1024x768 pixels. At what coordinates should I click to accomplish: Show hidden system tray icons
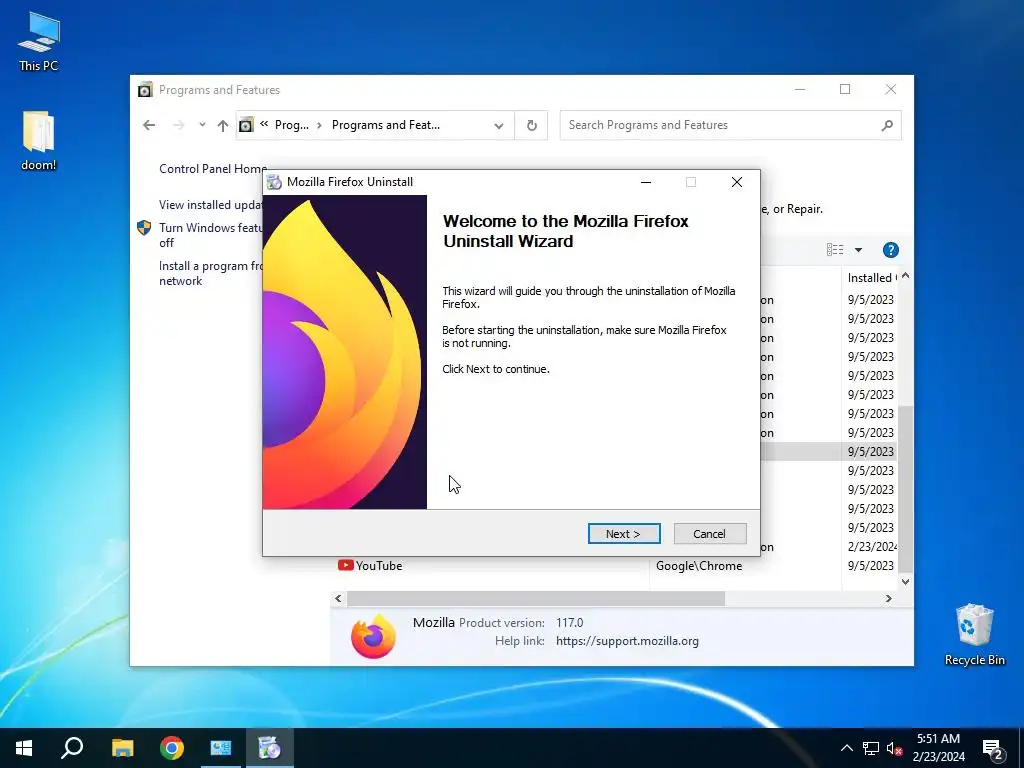point(846,748)
